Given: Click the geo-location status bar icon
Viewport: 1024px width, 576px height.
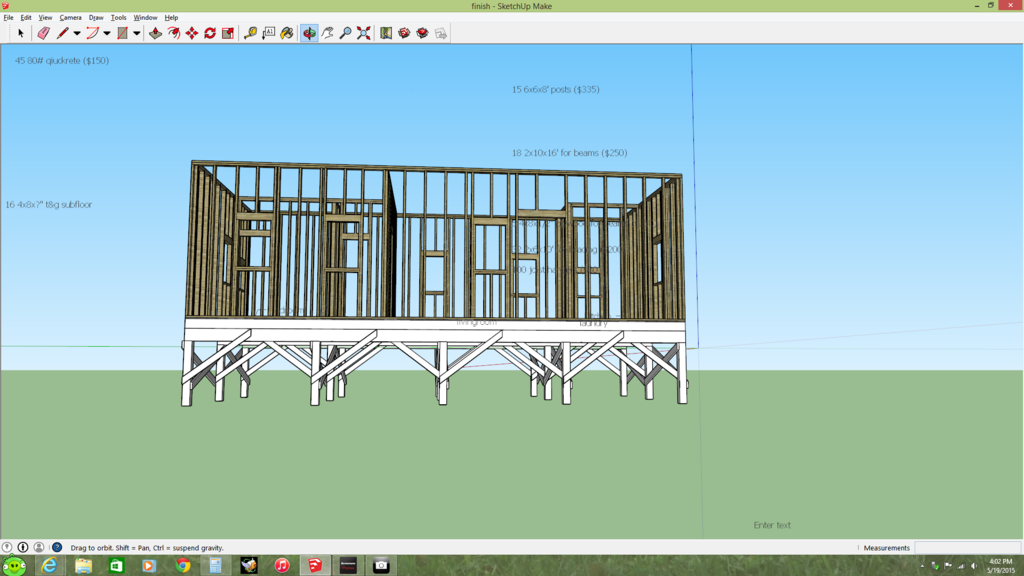Looking at the screenshot, I should [7, 547].
